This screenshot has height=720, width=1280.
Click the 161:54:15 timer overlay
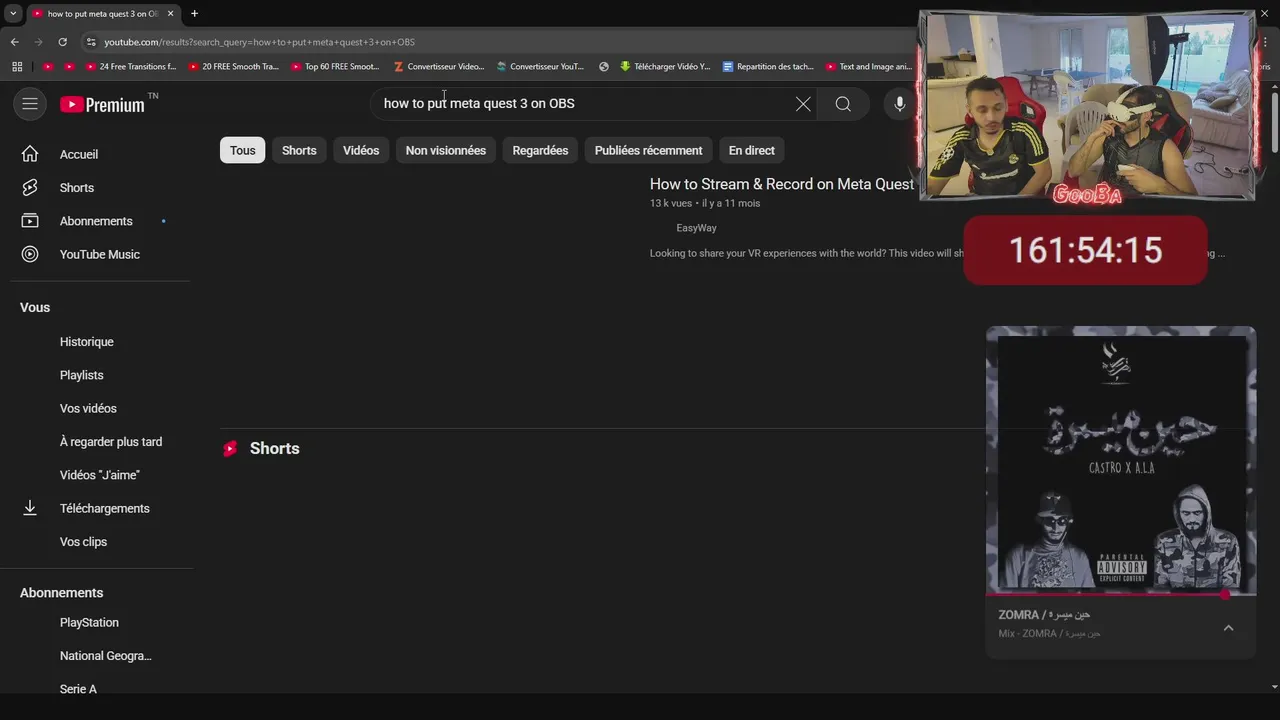coord(1085,250)
